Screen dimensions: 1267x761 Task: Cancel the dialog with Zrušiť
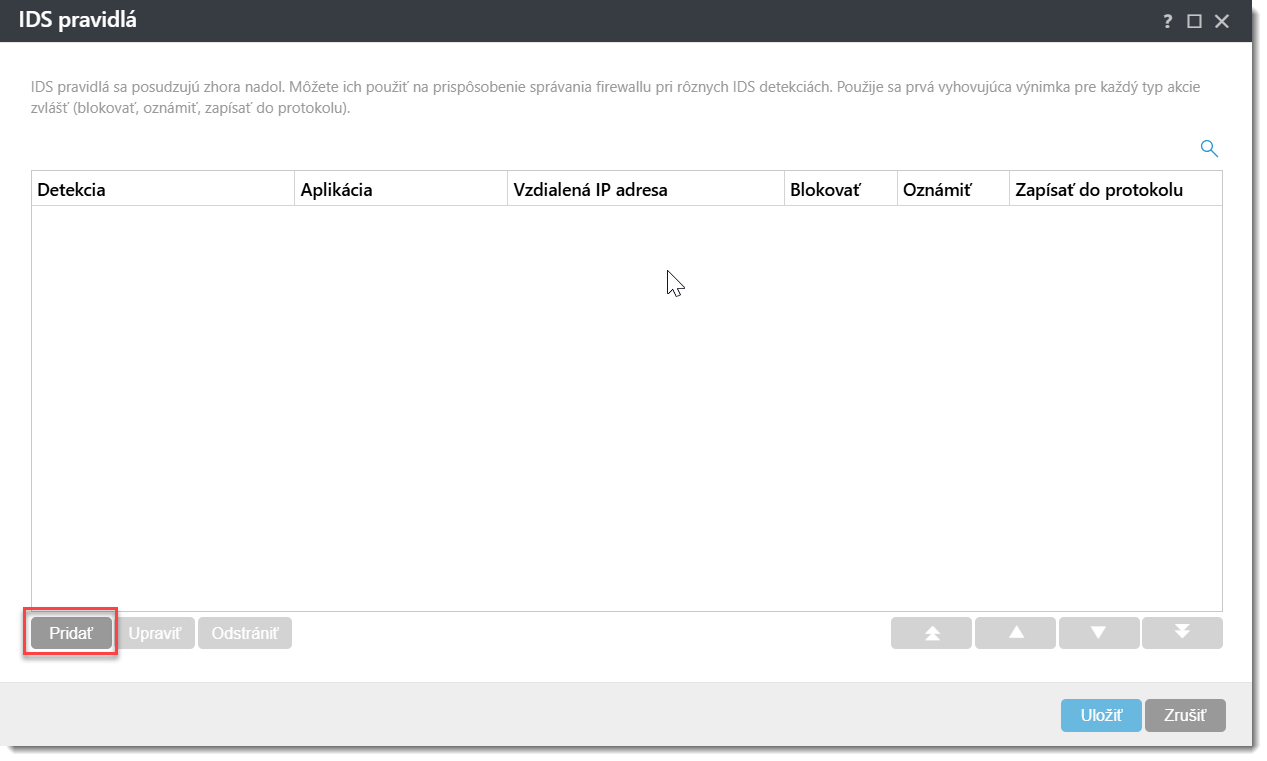point(1185,715)
